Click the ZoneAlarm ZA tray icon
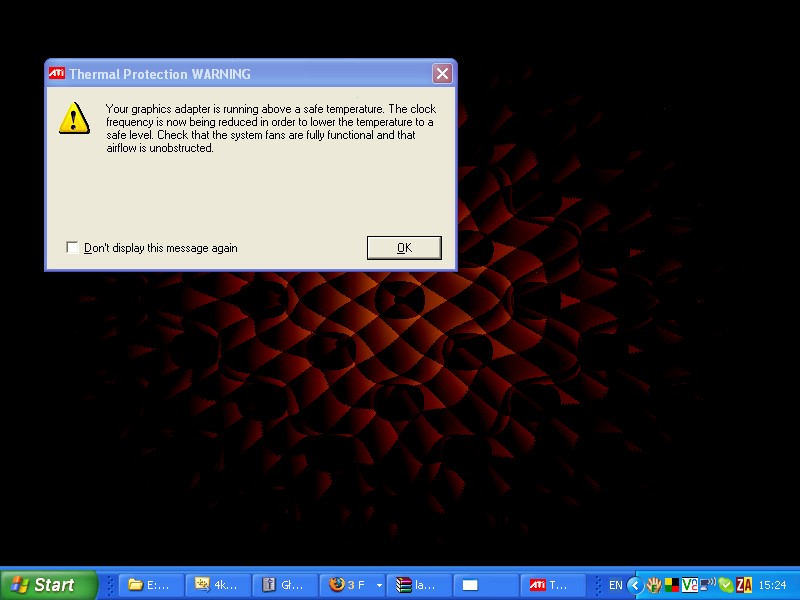Viewport: 800px width, 600px height. click(x=744, y=585)
